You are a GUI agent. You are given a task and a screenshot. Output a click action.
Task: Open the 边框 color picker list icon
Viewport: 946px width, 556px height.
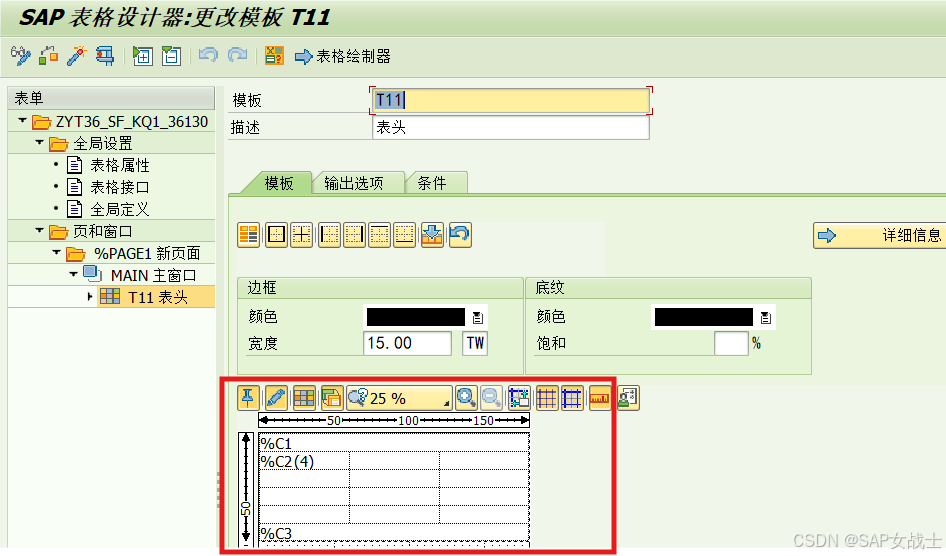click(478, 317)
